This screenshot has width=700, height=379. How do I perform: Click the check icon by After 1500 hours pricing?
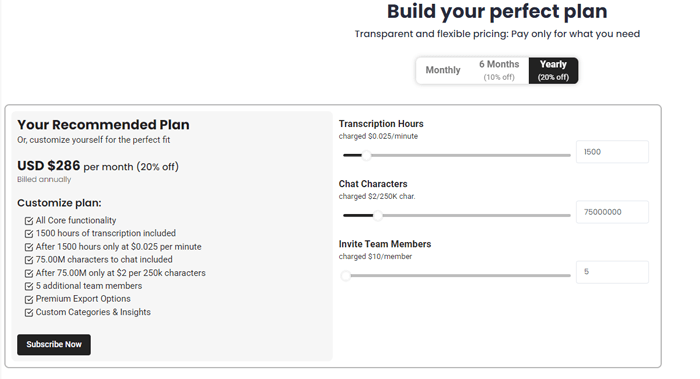(x=29, y=247)
